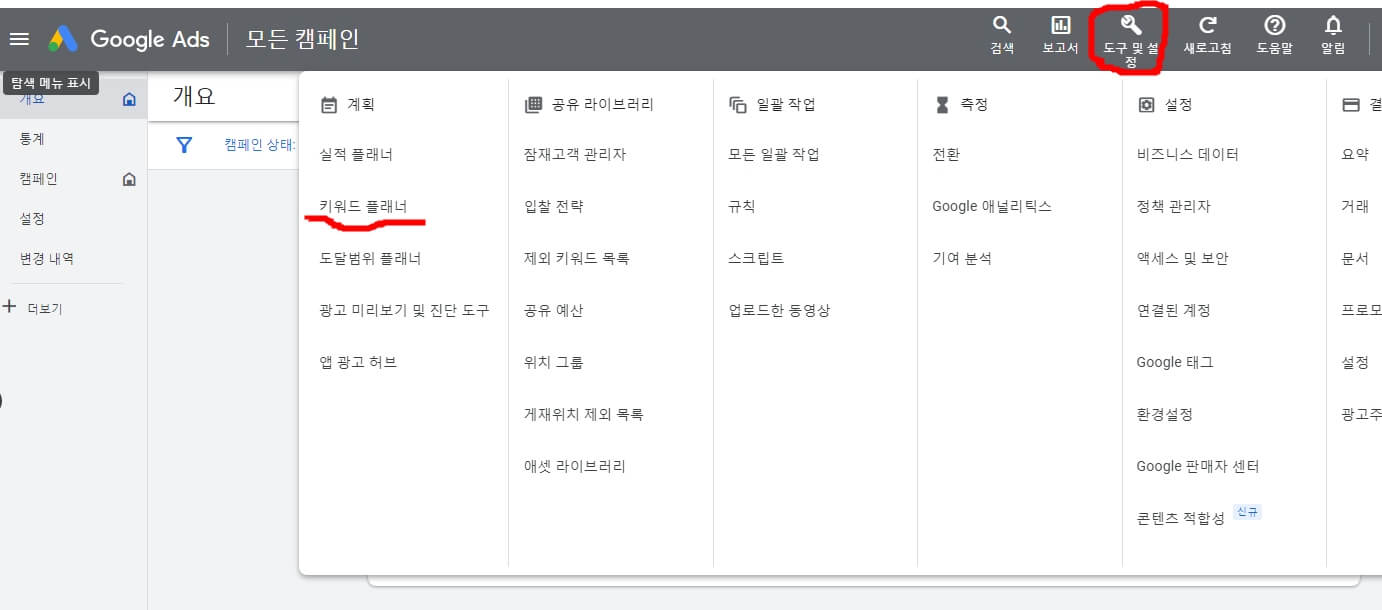Screen dimensions: 1382x610
Task: Open 게재위치 제외 목록
Action: (x=583, y=415)
